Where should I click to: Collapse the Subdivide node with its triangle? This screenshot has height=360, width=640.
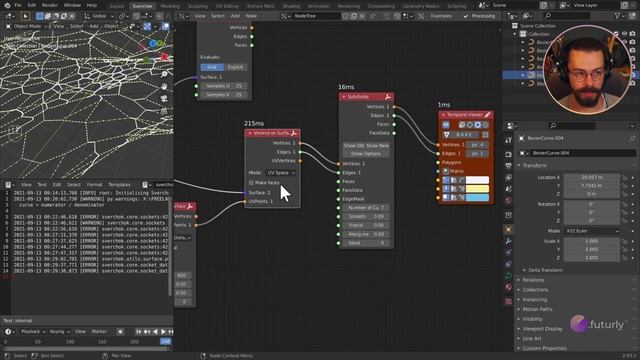point(344,97)
